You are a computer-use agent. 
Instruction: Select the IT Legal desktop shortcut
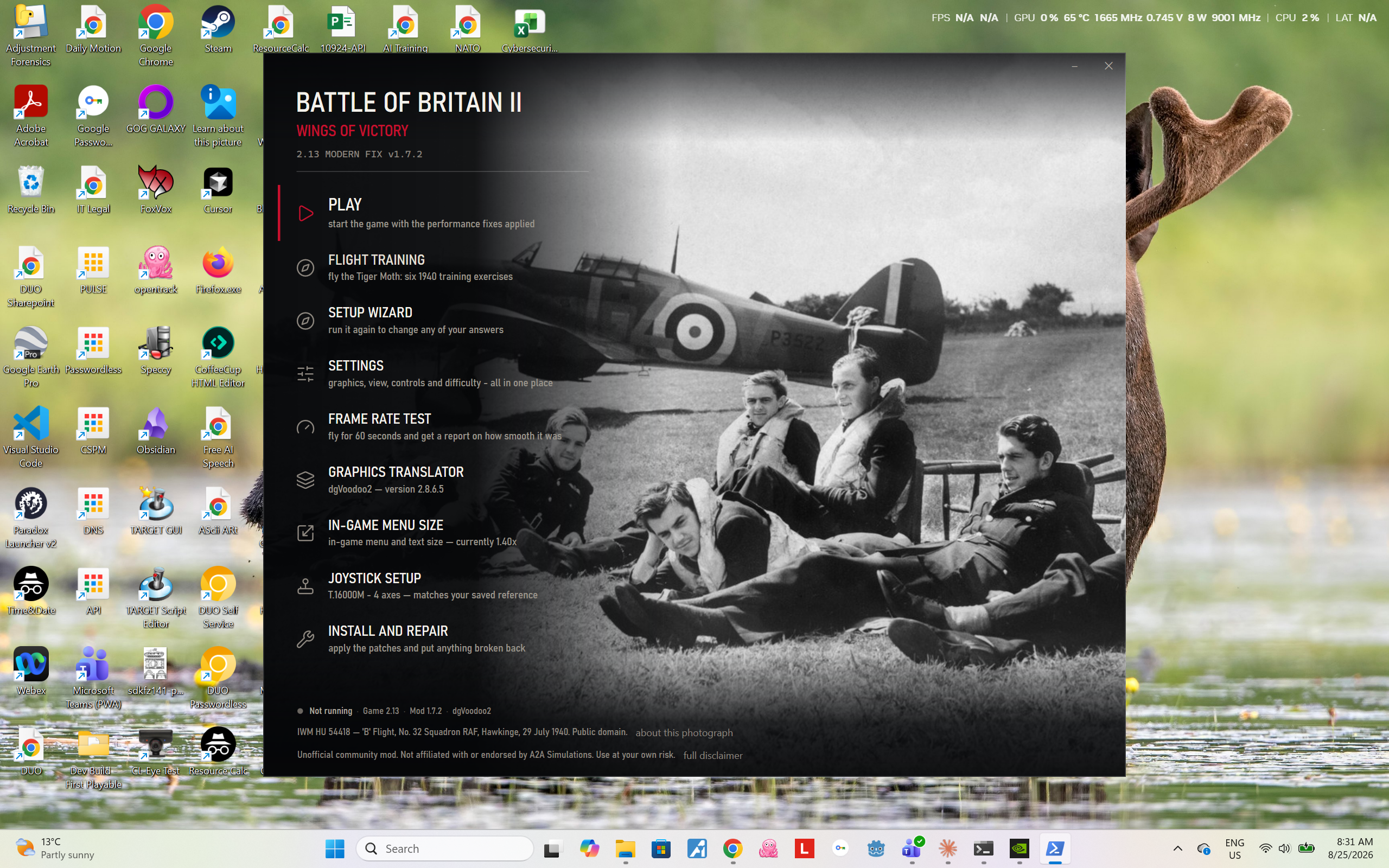coord(93,190)
